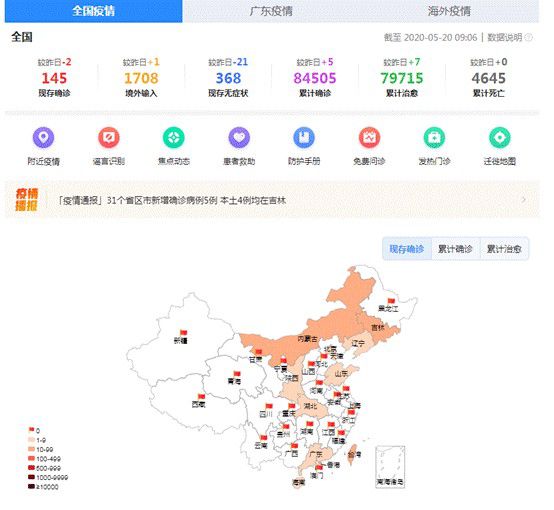Switch to the 广东疫情 tab

pos(271,11)
